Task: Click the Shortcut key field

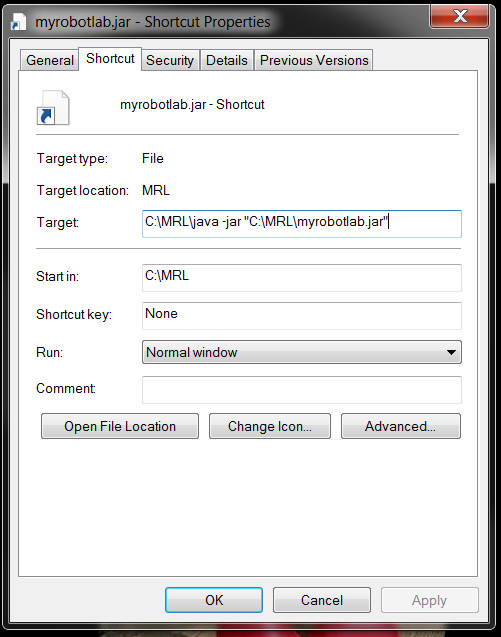Action: click(301, 316)
